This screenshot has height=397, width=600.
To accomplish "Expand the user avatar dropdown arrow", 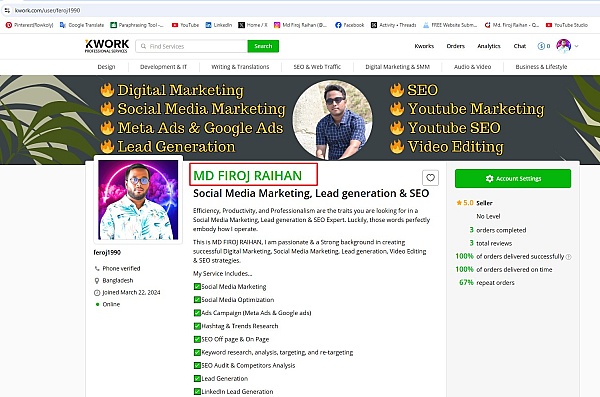I will pos(576,46).
